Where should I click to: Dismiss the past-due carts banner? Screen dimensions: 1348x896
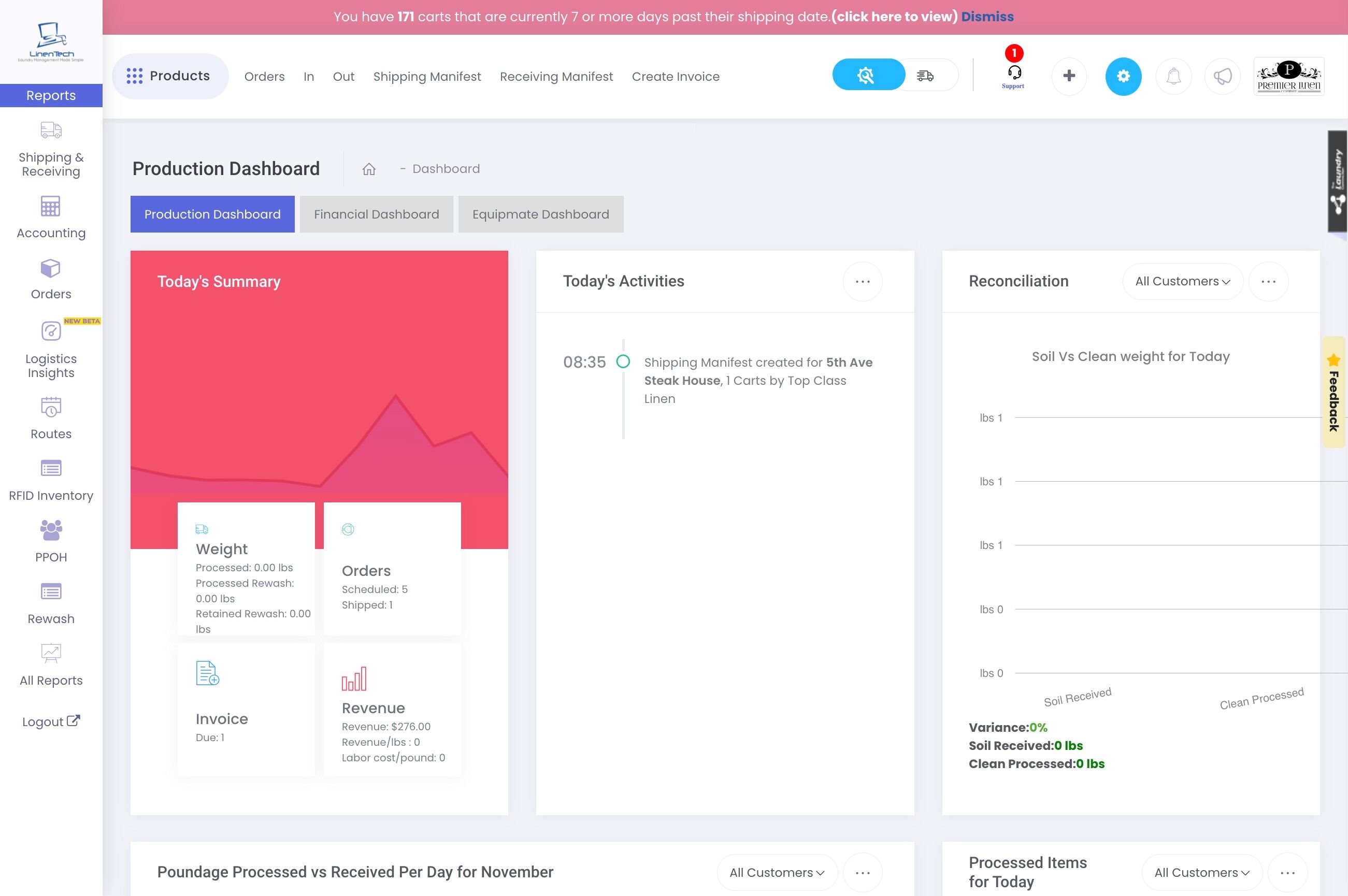click(x=987, y=17)
